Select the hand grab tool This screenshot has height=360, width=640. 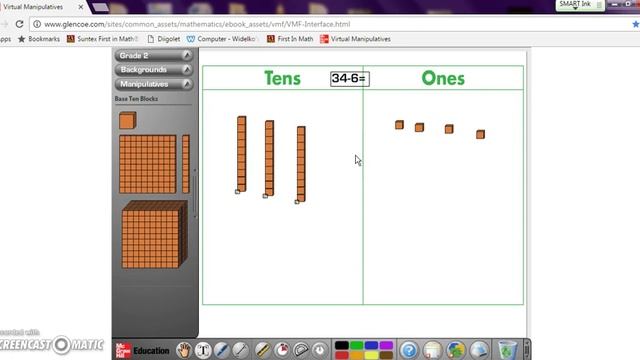pos(184,350)
